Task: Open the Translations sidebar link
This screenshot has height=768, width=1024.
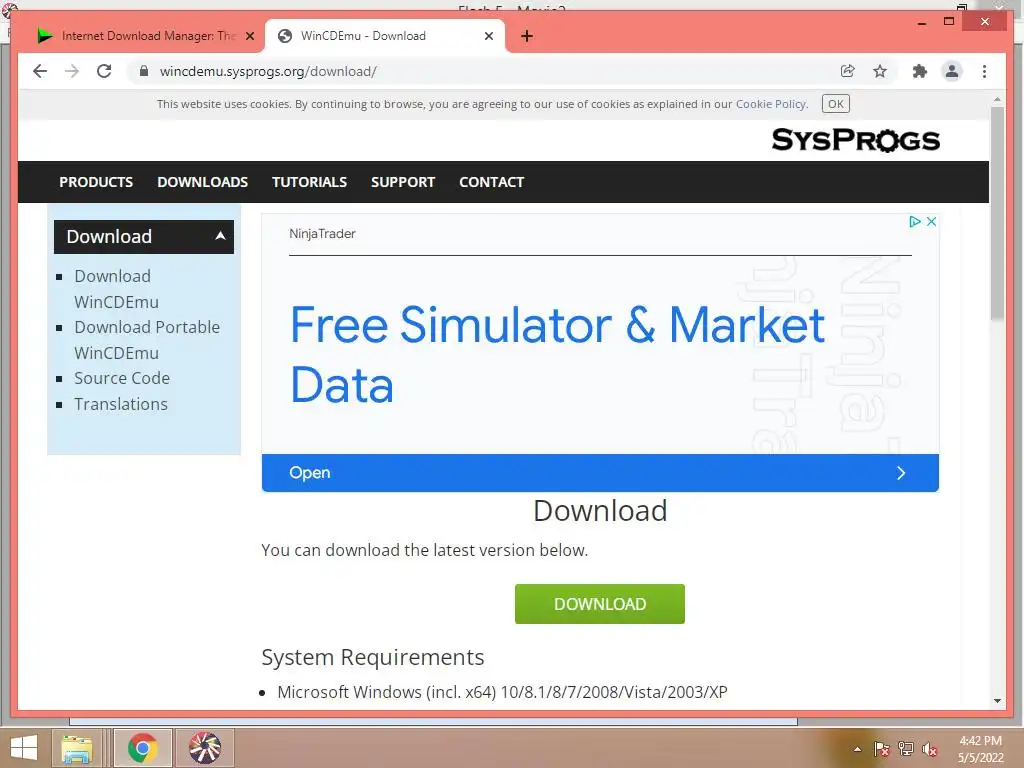Action: tap(121, 404)
